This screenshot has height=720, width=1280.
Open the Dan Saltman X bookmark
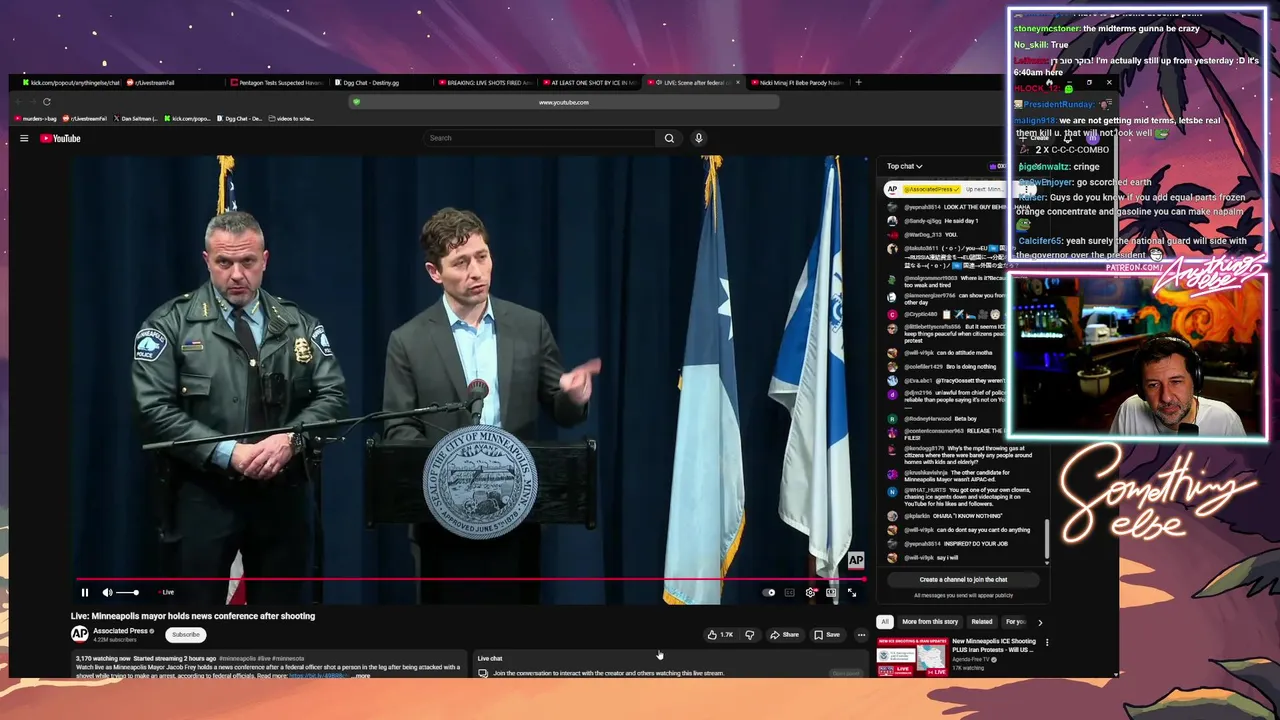(x=135, y=119)
